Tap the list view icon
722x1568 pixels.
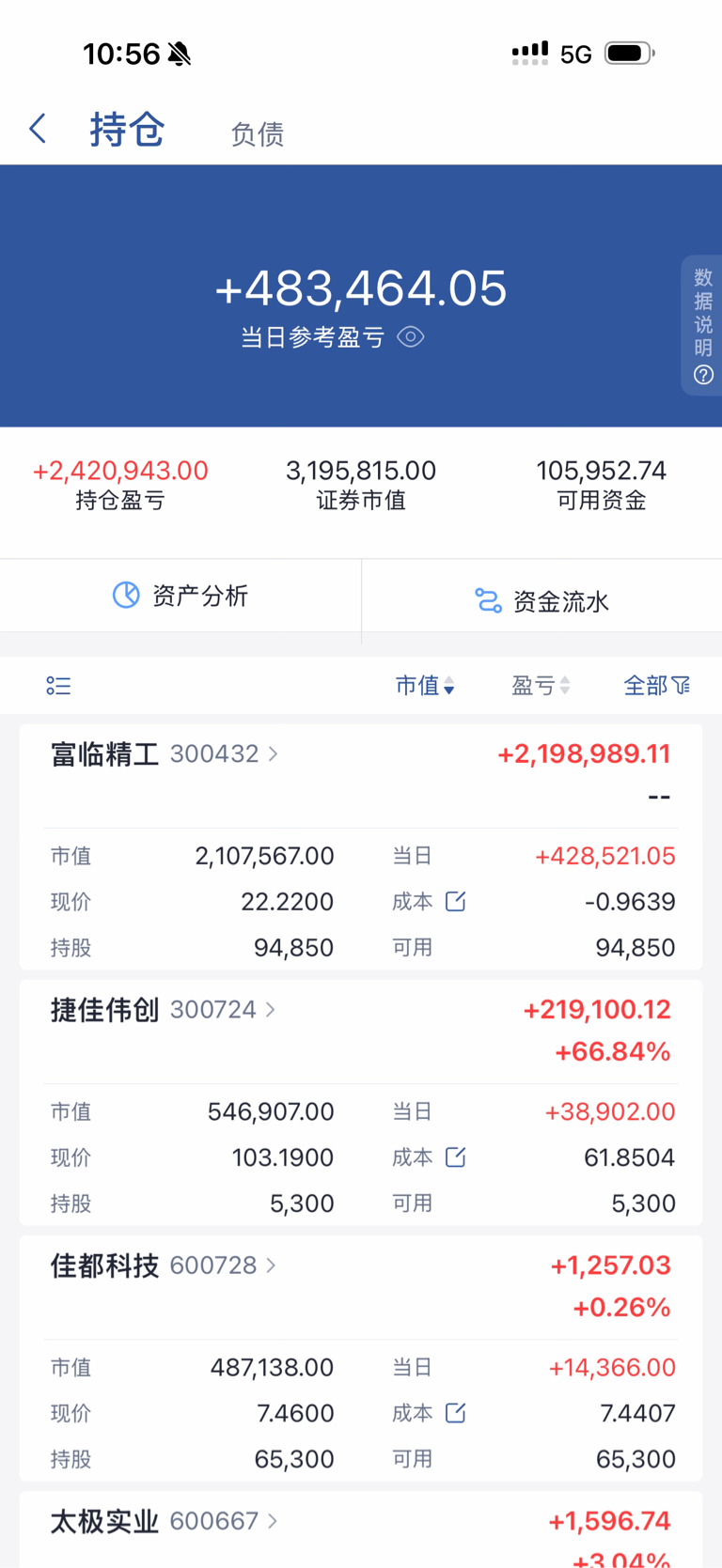click(x=58, y=686)
